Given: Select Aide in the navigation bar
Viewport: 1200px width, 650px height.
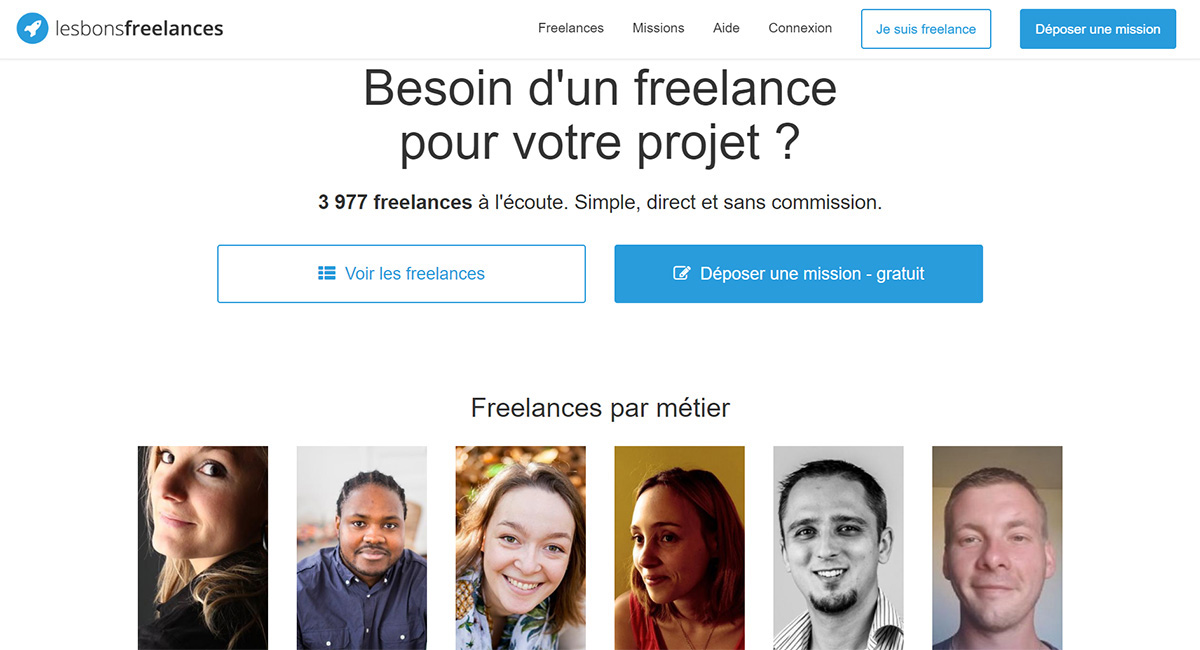Looking at the screenshot, I should [x=727, y=28].
